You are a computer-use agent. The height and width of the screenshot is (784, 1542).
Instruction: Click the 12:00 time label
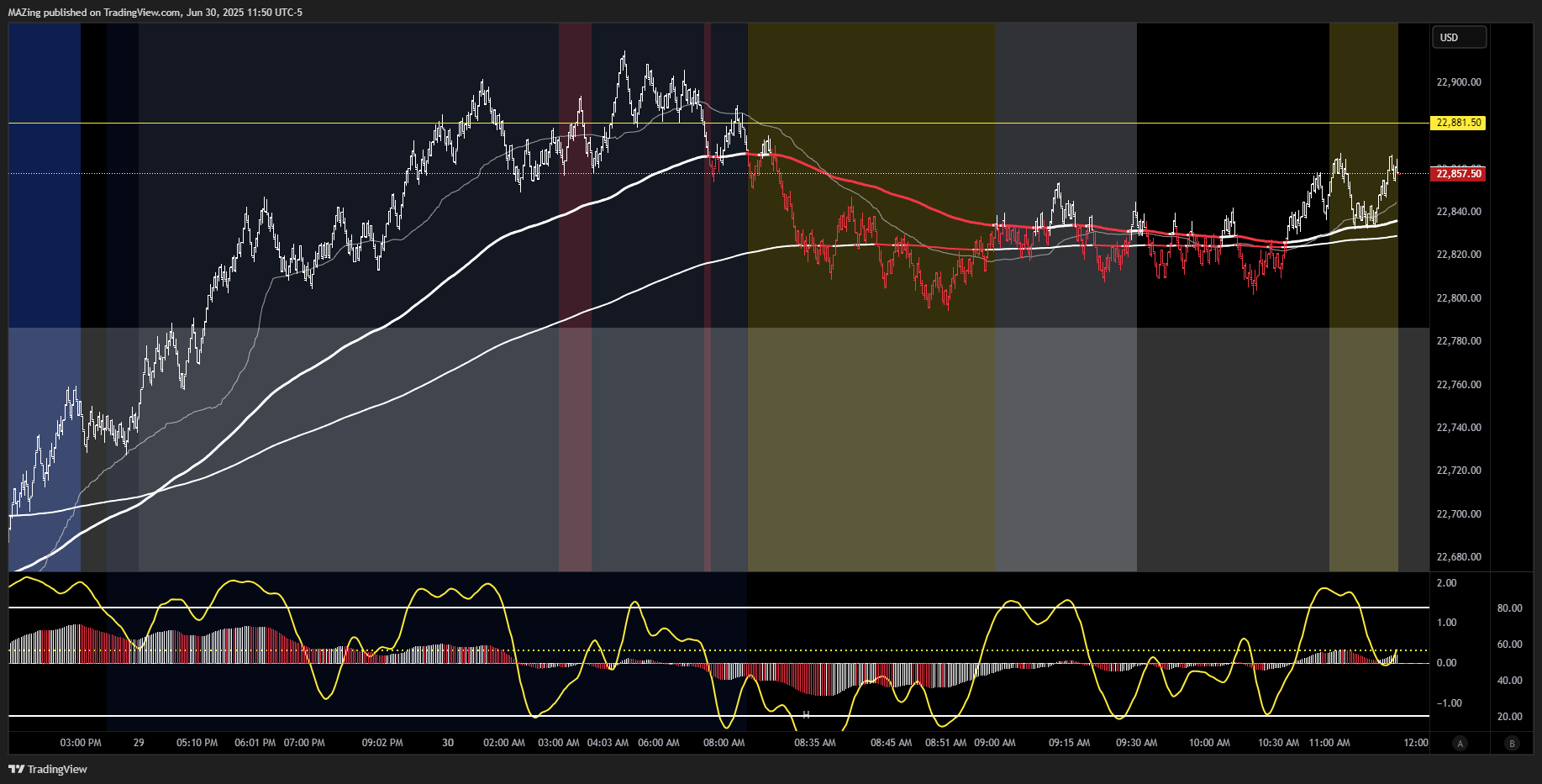tap(1416, 743)
